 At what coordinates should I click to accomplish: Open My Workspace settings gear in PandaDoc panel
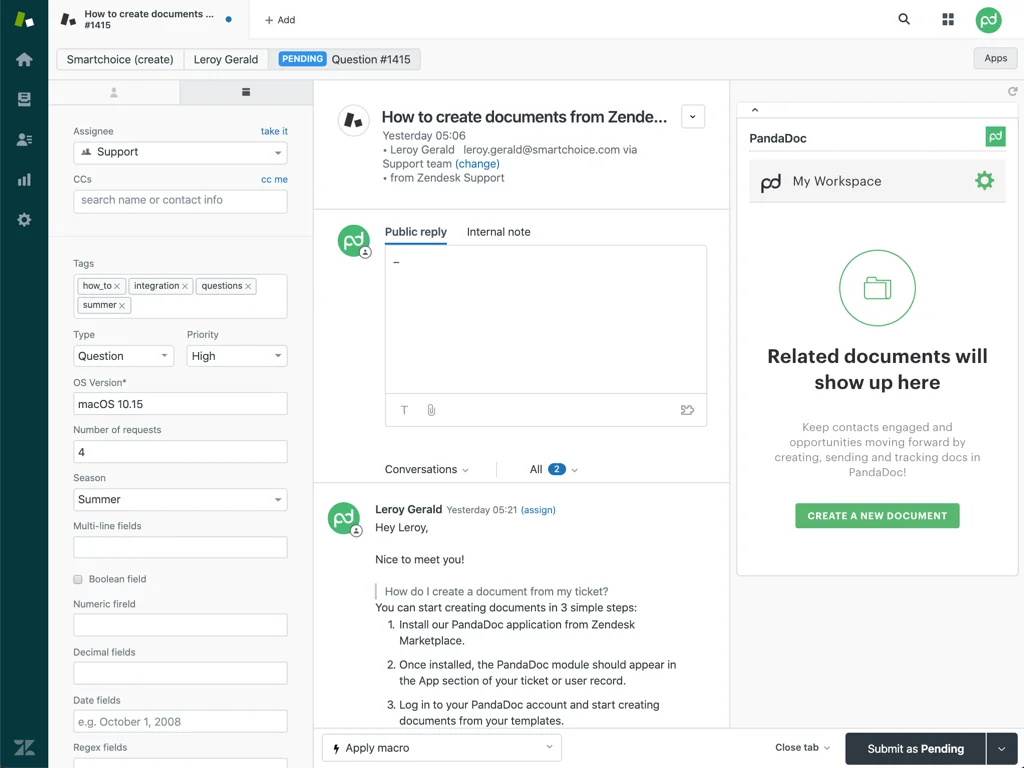984,181
